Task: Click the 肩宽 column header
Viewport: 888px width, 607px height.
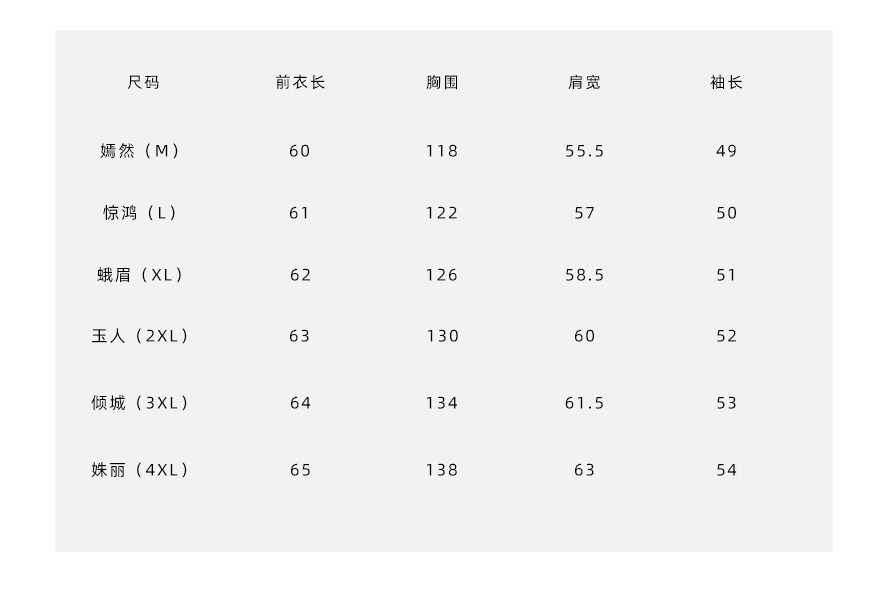Action: 585,83
